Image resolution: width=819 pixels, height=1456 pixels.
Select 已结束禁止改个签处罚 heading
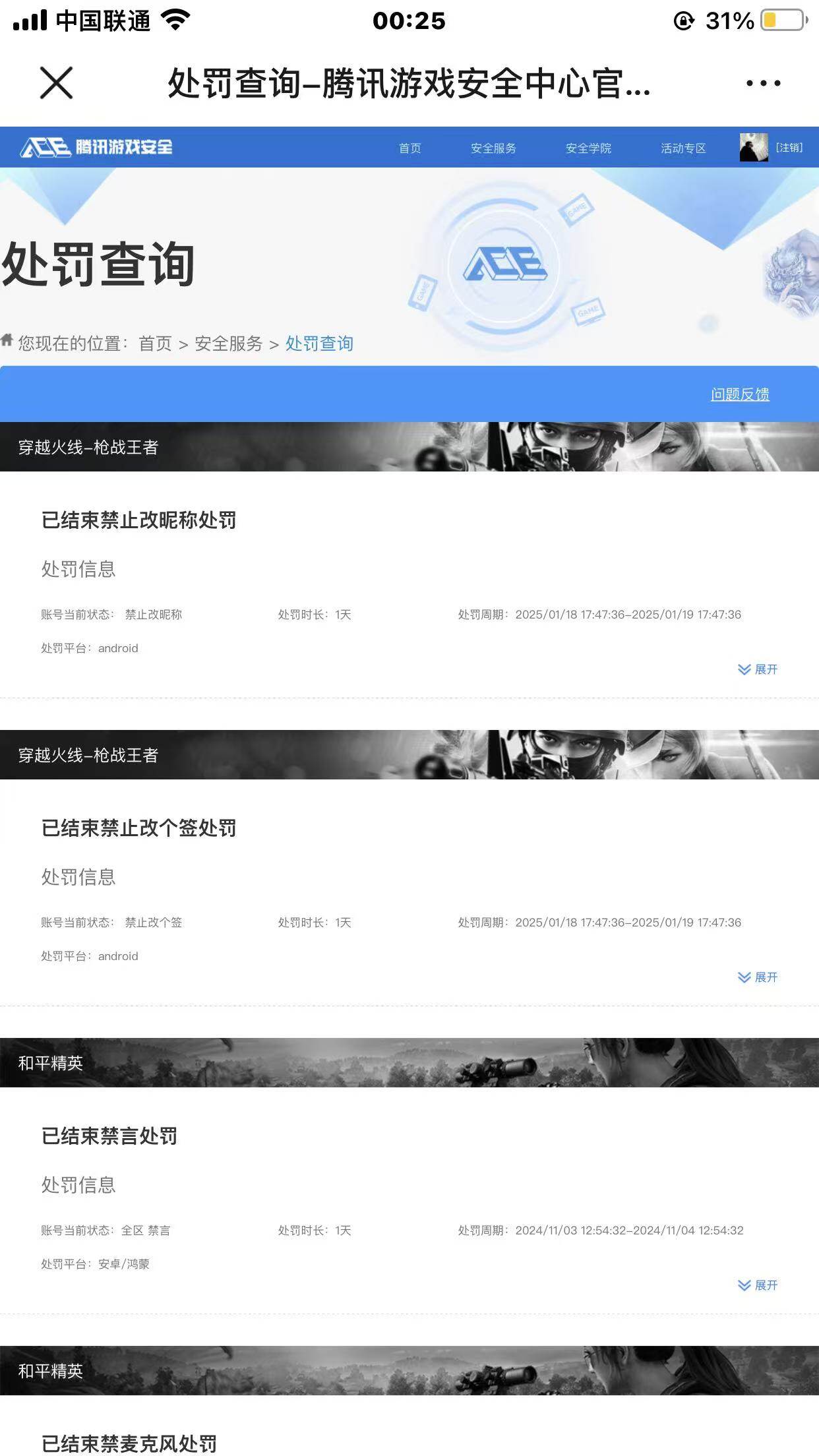click(x=138, y=828)
